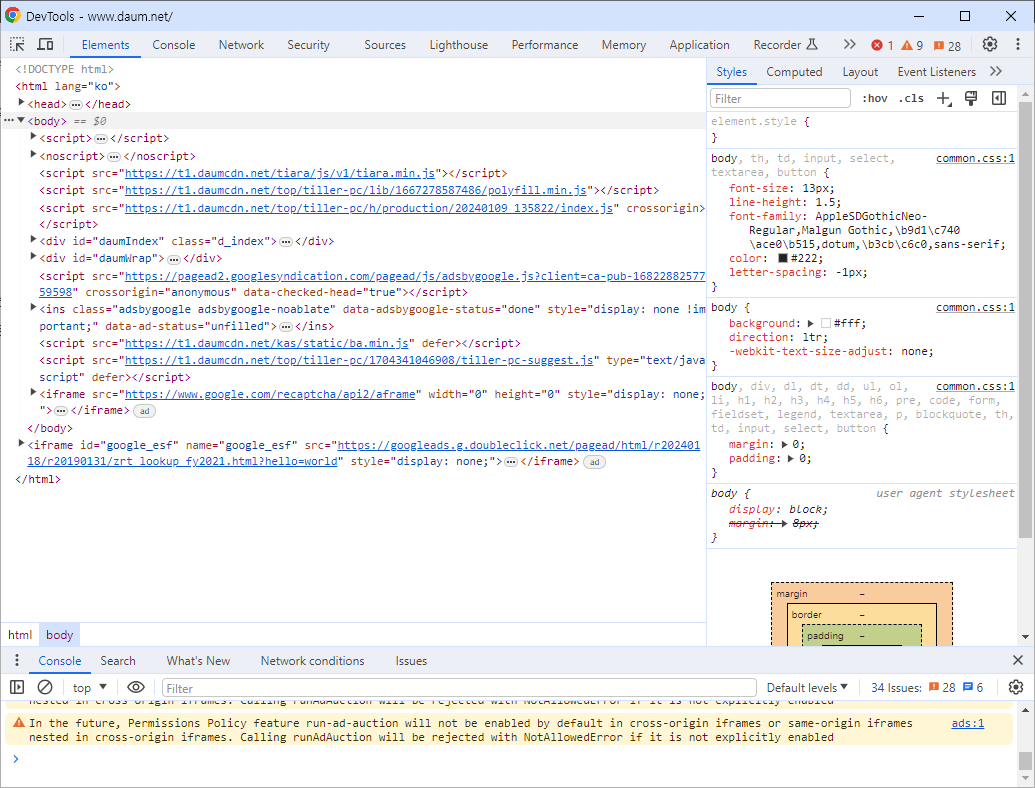Expand the adsbygoogle ins element
This screenshot has height=788, width=1035.
(x=33, y=308)
